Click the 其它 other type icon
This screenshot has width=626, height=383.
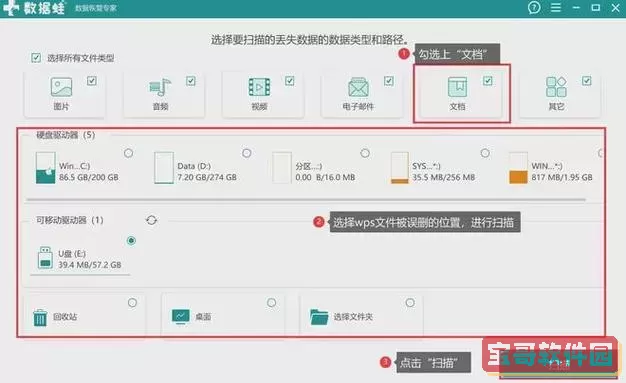[x=556, y=87]
